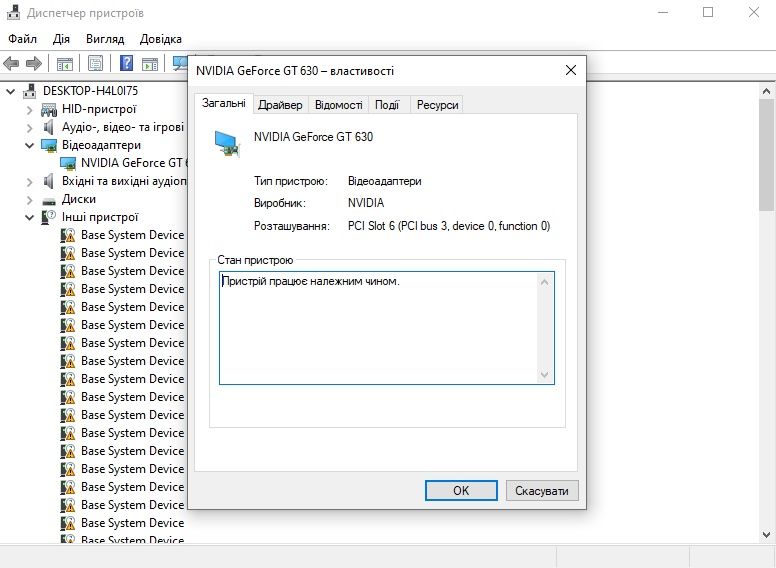Click the computer icon beside DESKTOP-H4L0I75

coord(30,91)
